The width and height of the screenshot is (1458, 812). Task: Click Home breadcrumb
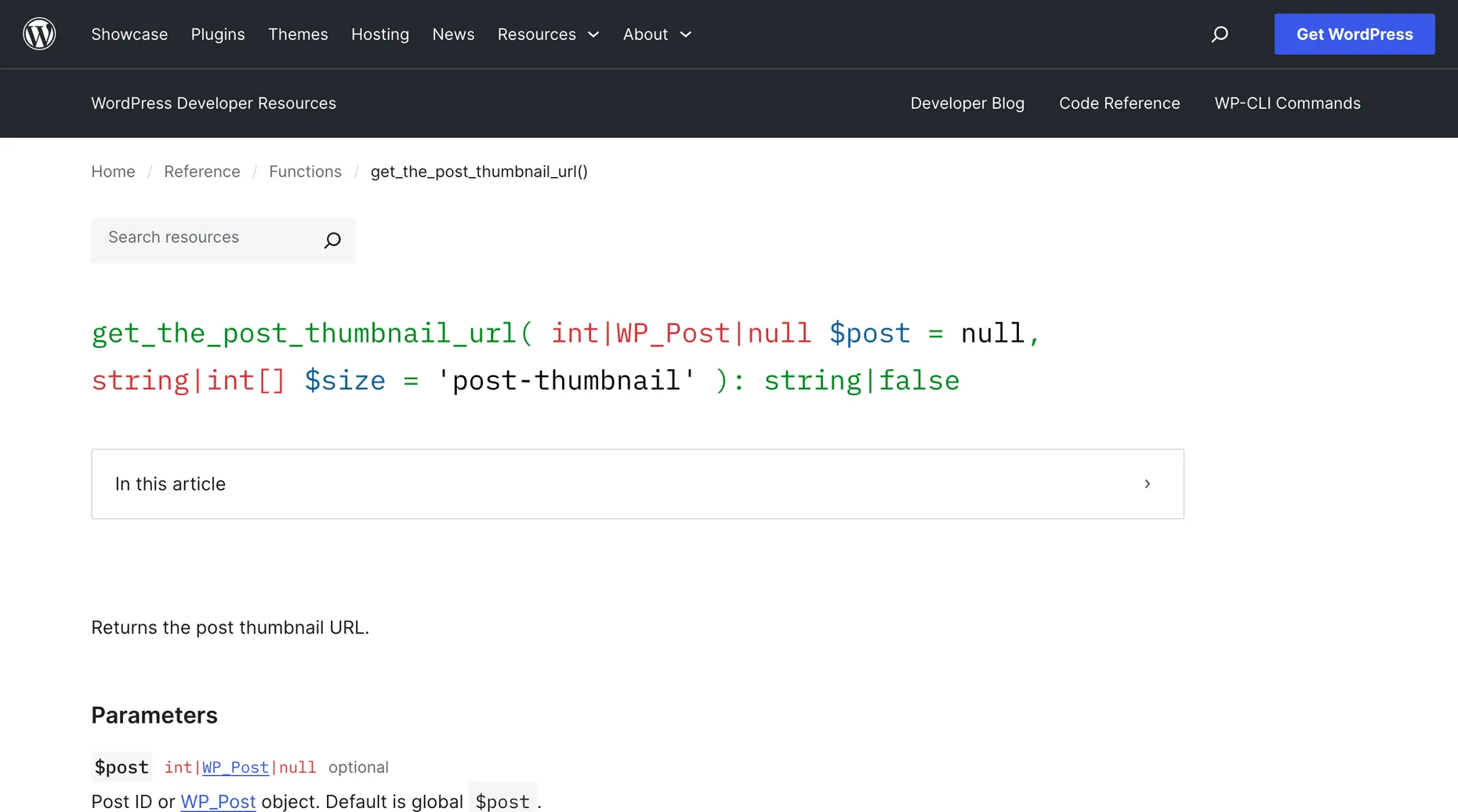[x=113, y=172]
